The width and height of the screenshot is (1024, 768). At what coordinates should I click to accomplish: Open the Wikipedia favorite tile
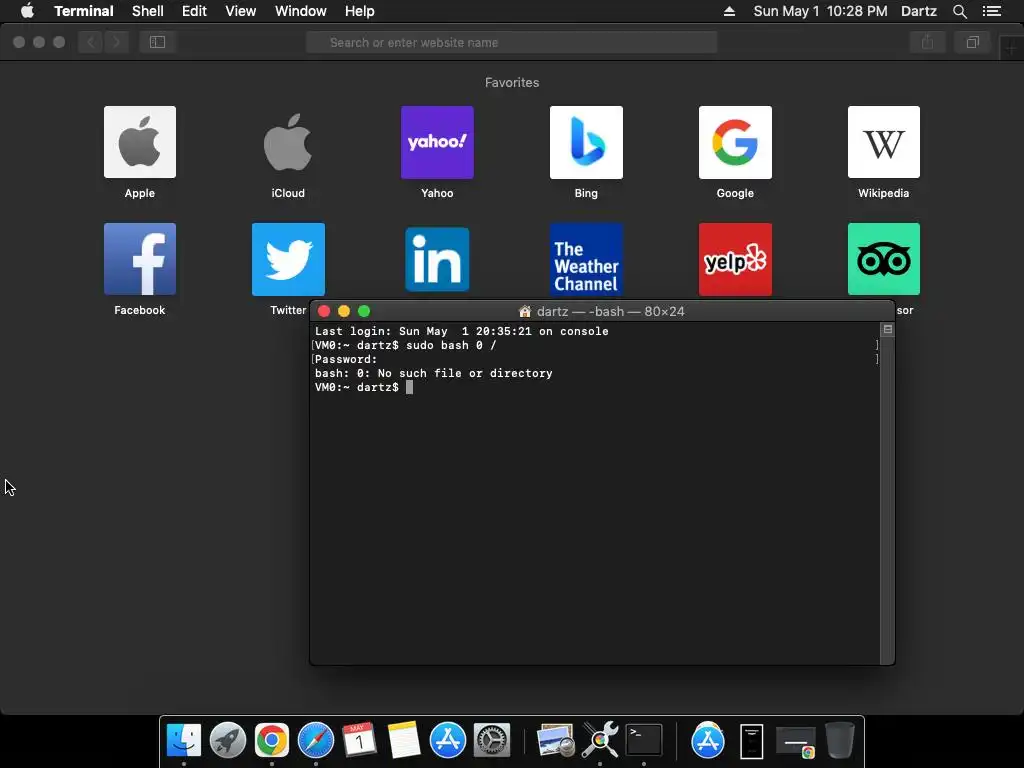coord(884,142)
